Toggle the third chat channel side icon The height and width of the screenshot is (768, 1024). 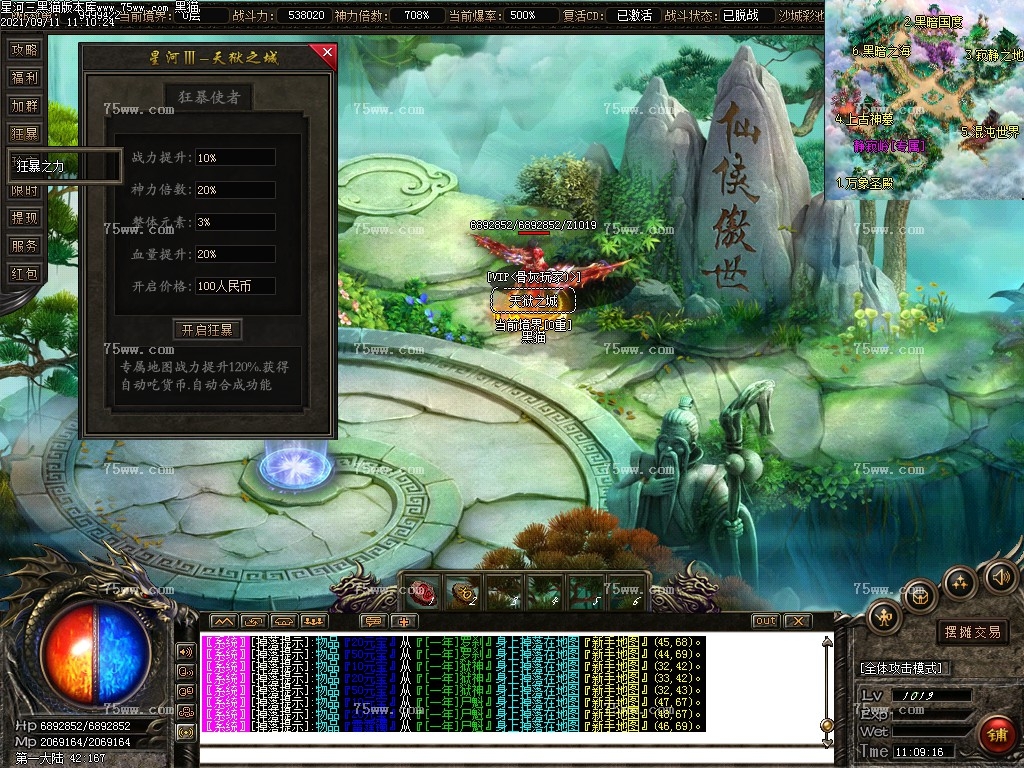186,692
